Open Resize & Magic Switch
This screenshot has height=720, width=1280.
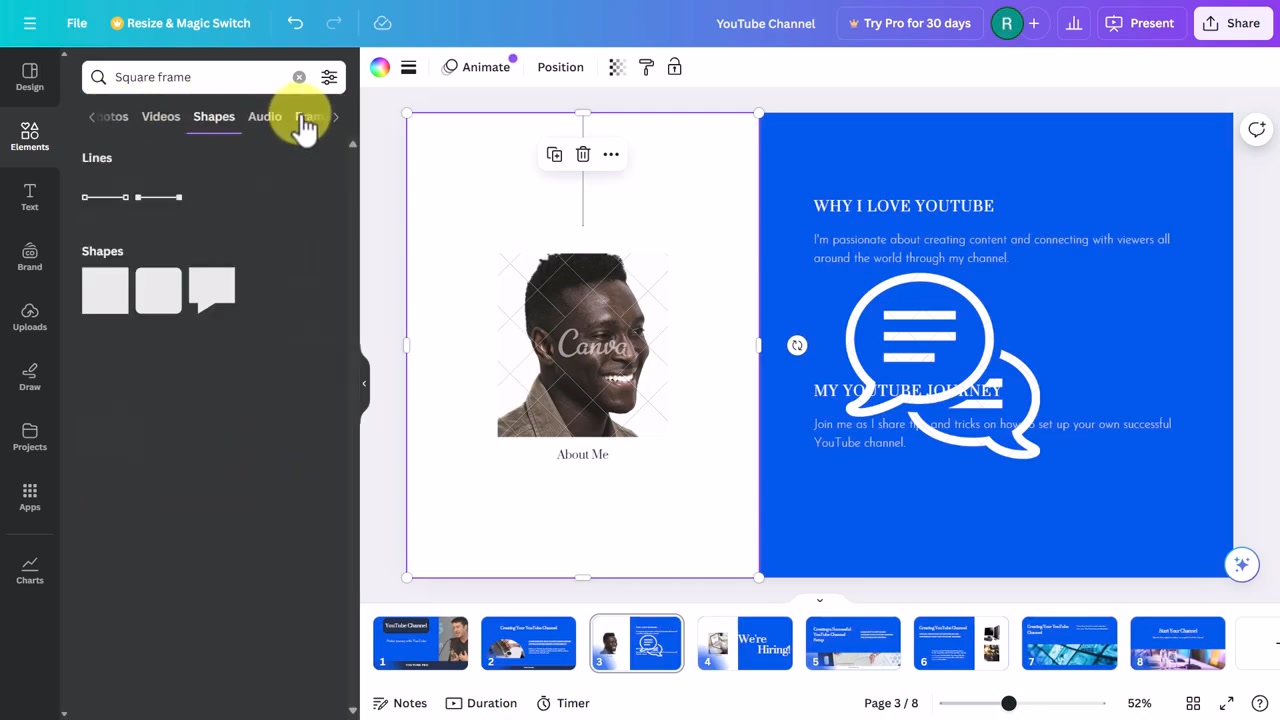click(181, 23)
